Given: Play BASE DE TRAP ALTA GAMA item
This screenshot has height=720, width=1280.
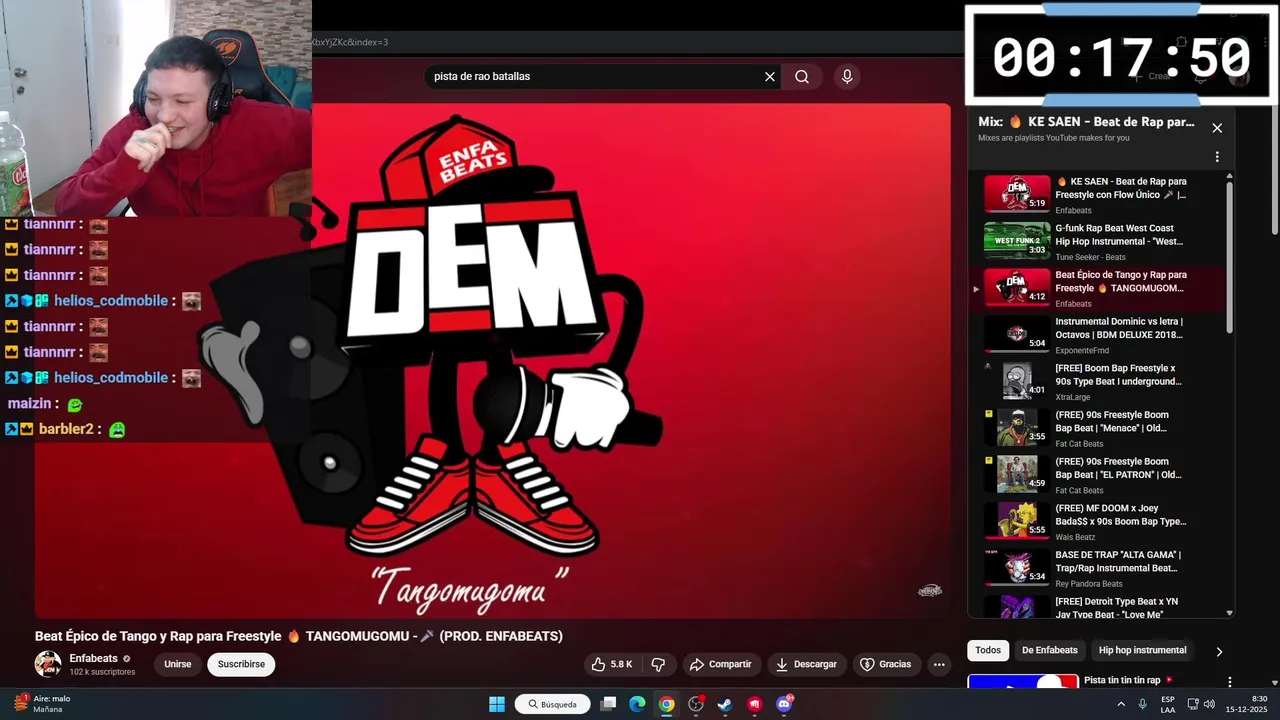Looking at the screenshot, I should pos(1095,568).
